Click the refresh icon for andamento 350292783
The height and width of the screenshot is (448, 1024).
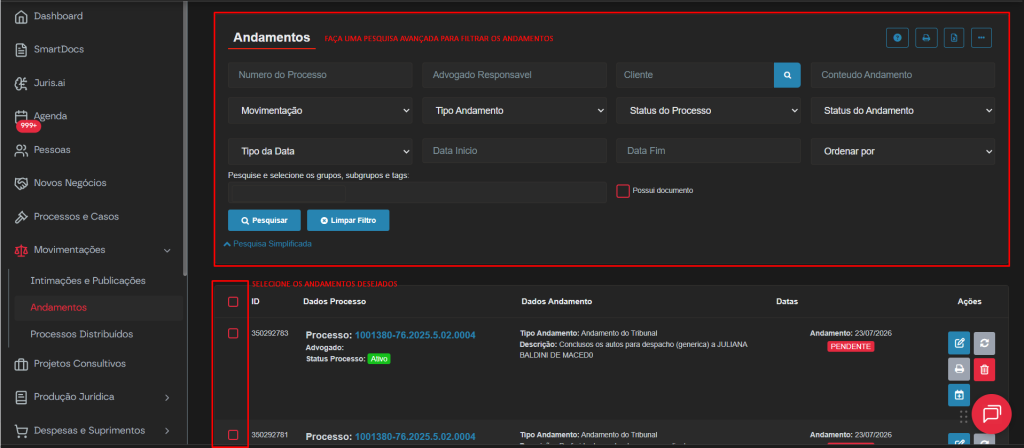pyautogui.click(x=984, y=343)
